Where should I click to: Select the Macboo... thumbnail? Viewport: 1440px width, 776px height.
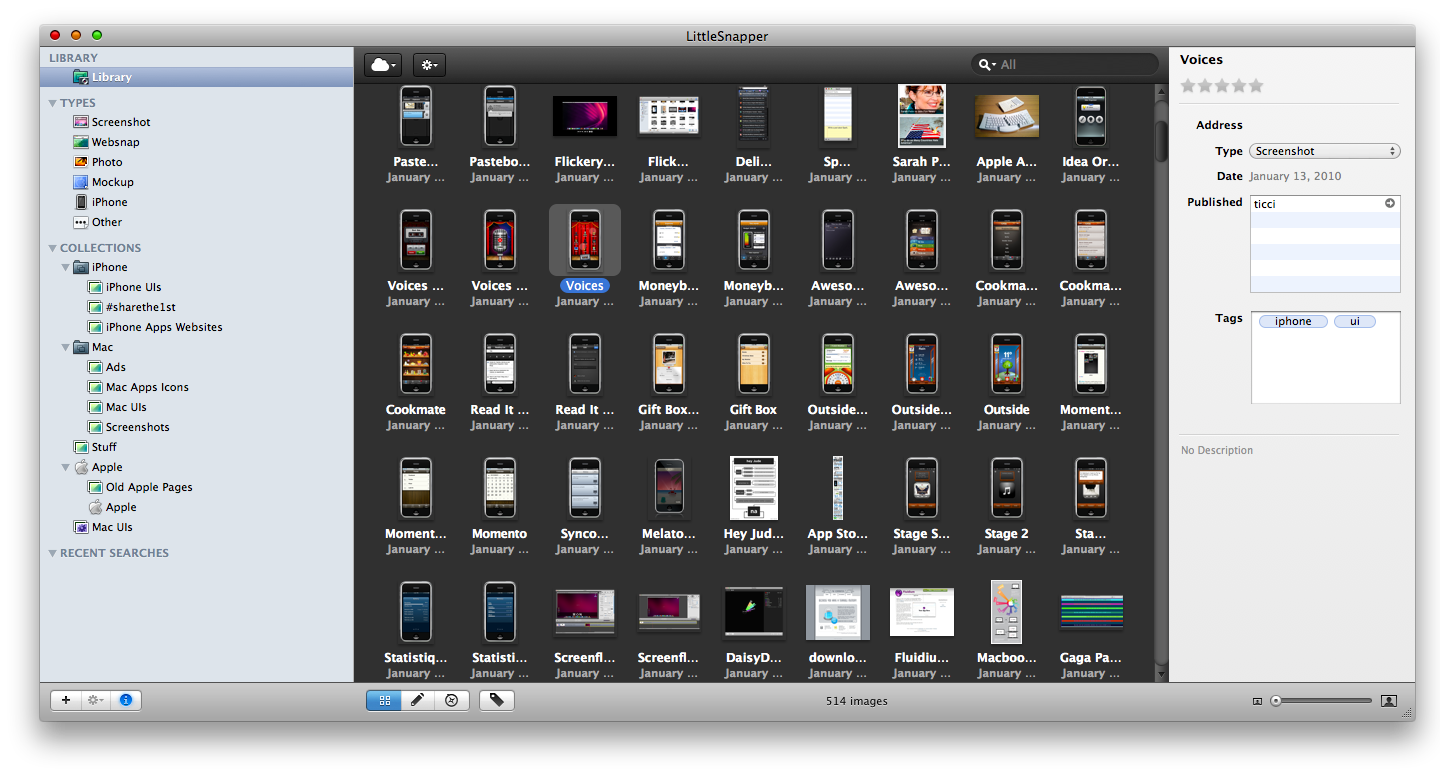click(1006, 612)
